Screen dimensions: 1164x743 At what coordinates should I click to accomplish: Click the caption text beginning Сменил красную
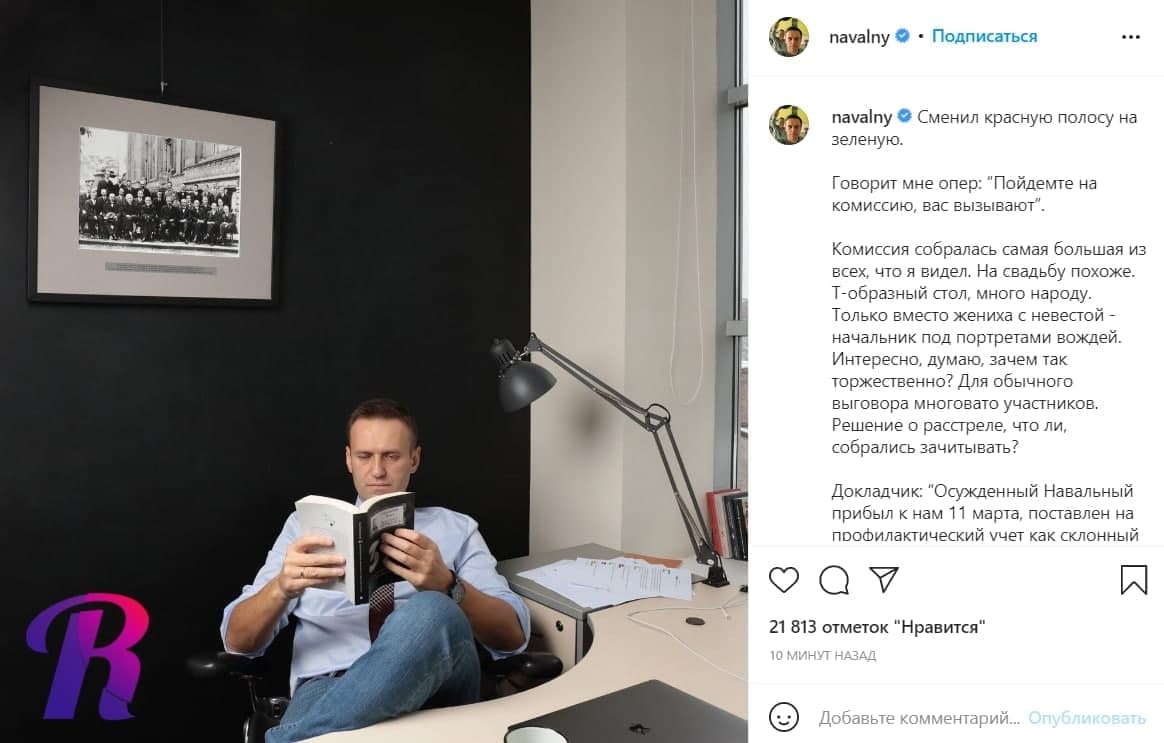(x=984, y=128)
